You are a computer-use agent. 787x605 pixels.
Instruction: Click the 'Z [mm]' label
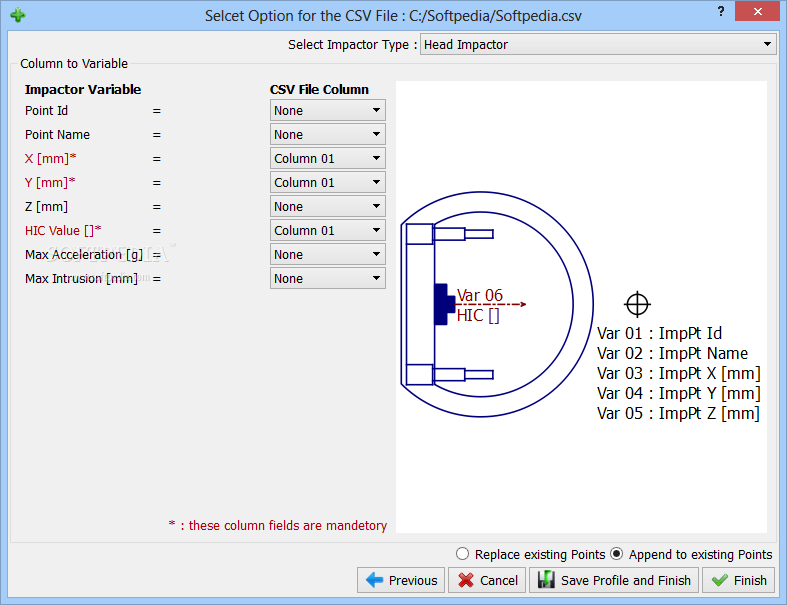46,206
